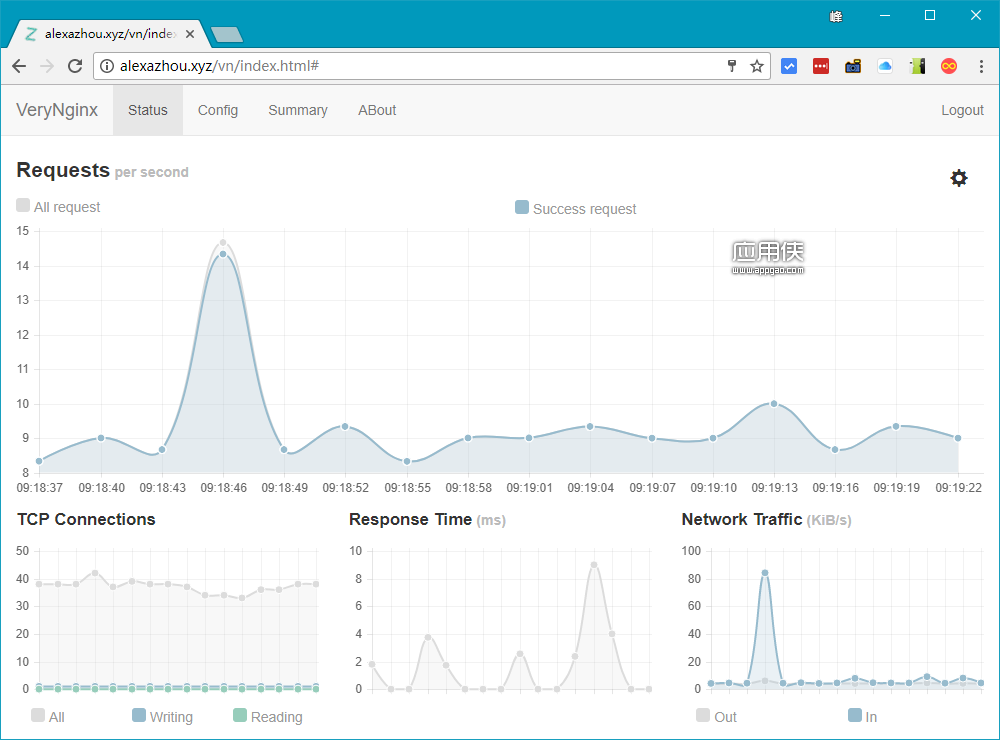
Task: Open the cloud extension icon
Action: (x=885, y=66)
